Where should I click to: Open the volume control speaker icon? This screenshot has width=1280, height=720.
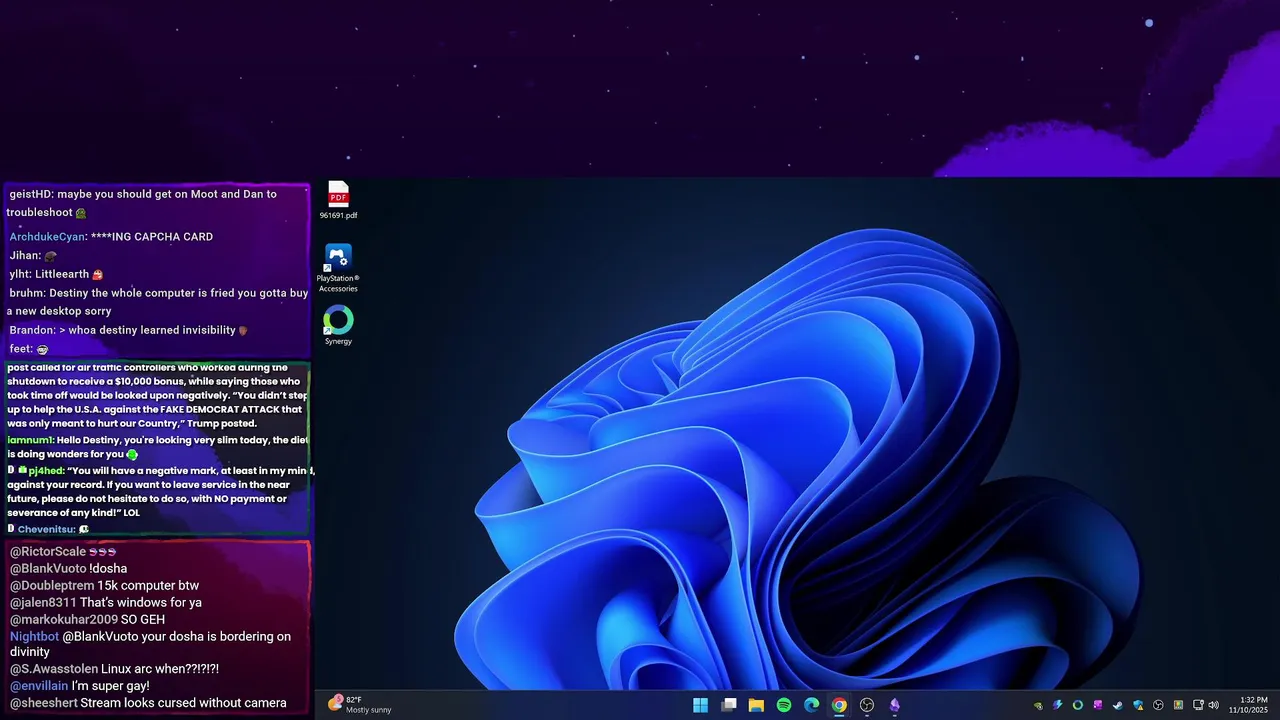tap(1214, 705)
